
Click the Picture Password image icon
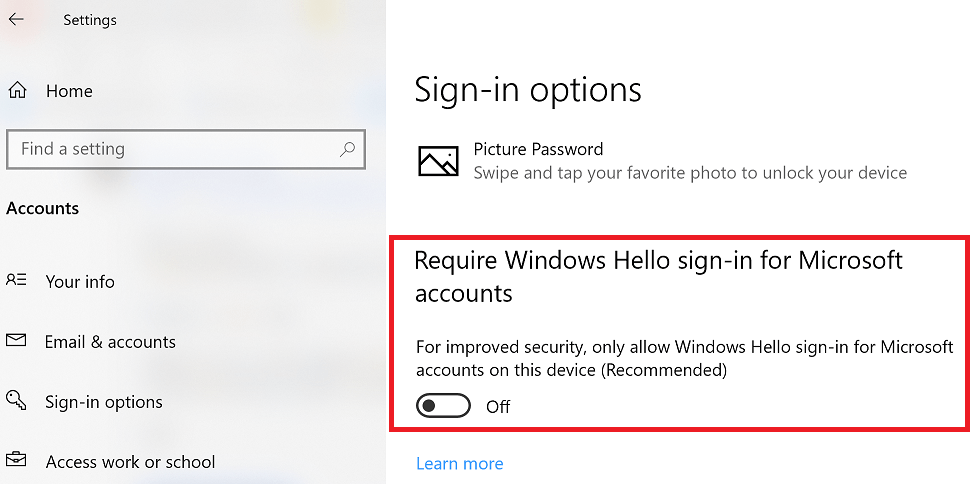[438, 161]
